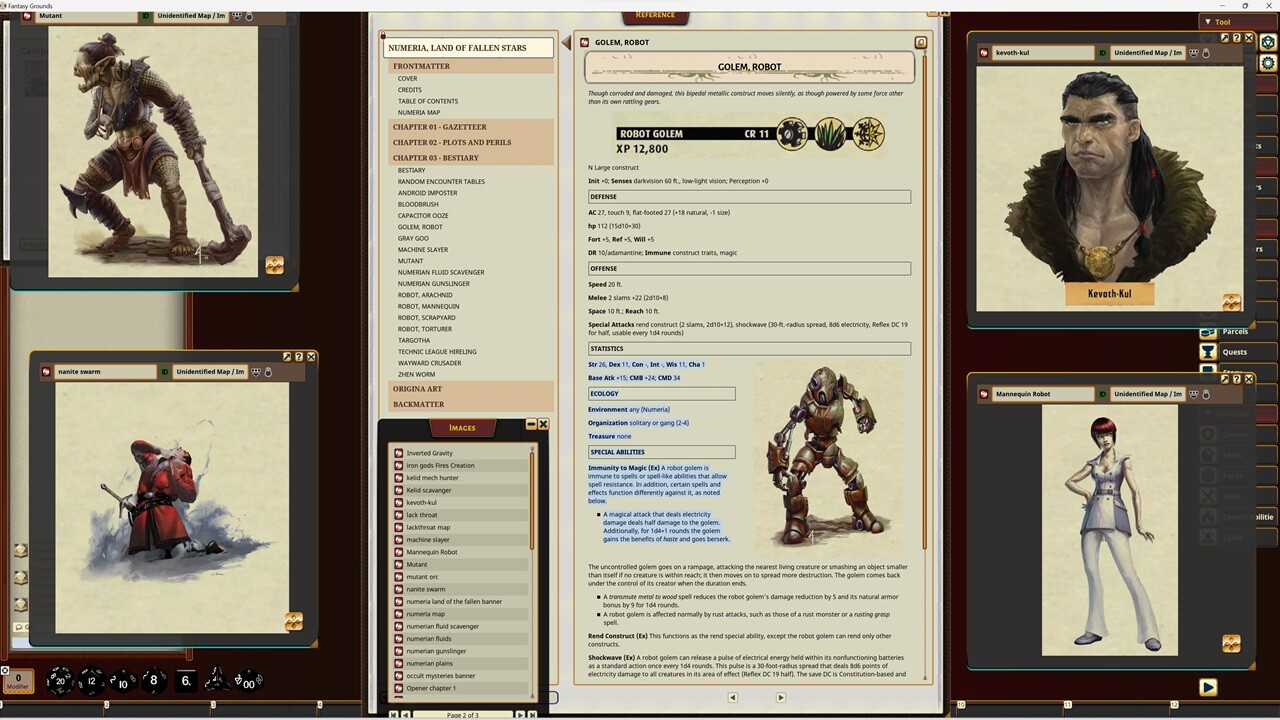The height and width of the screenshot is (720, 1280).
Task: Open the Quests sidebar button
Action: pos(1234,352)
